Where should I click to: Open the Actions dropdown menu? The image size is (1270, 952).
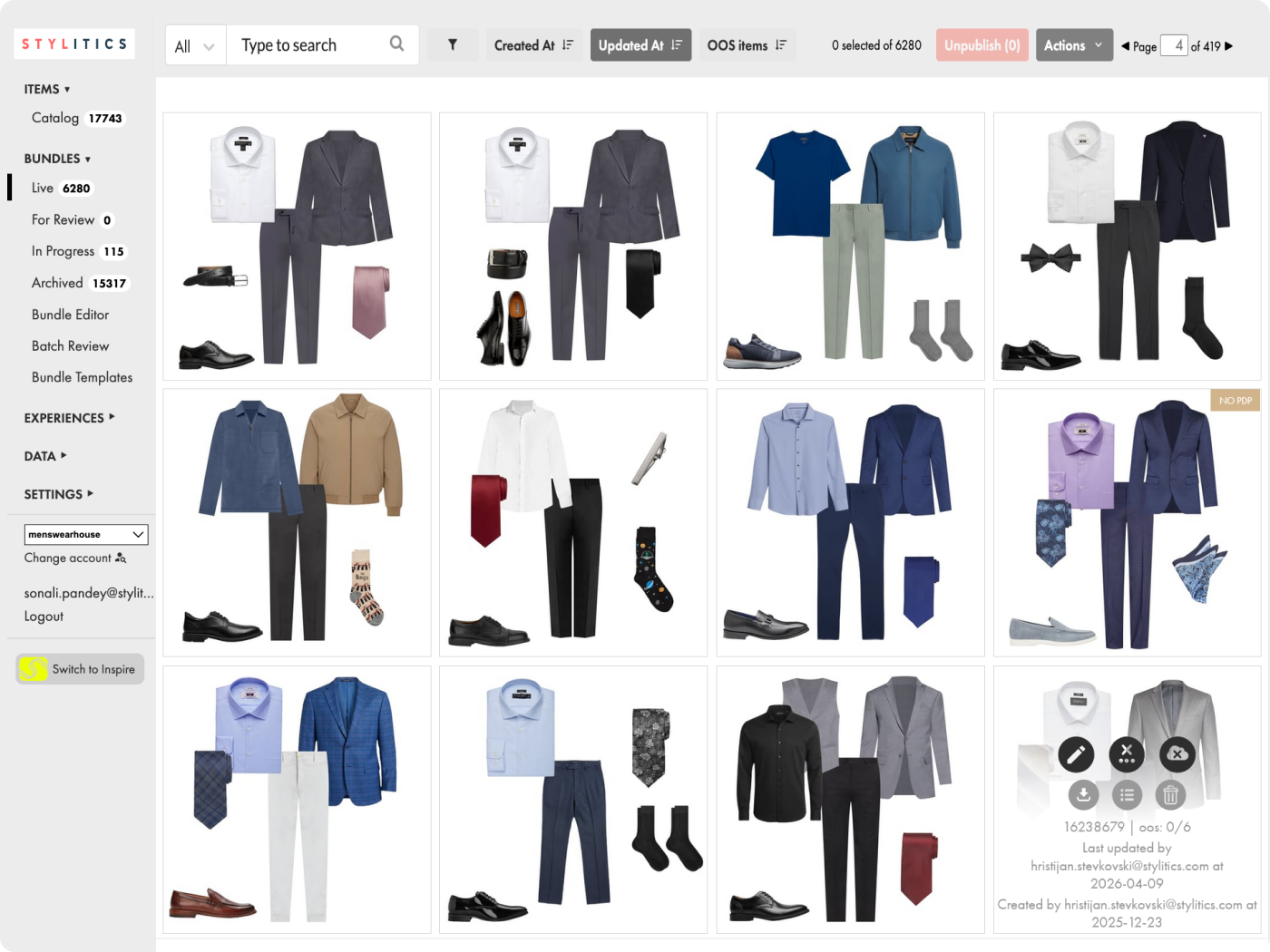click(x=1073, y=45)
